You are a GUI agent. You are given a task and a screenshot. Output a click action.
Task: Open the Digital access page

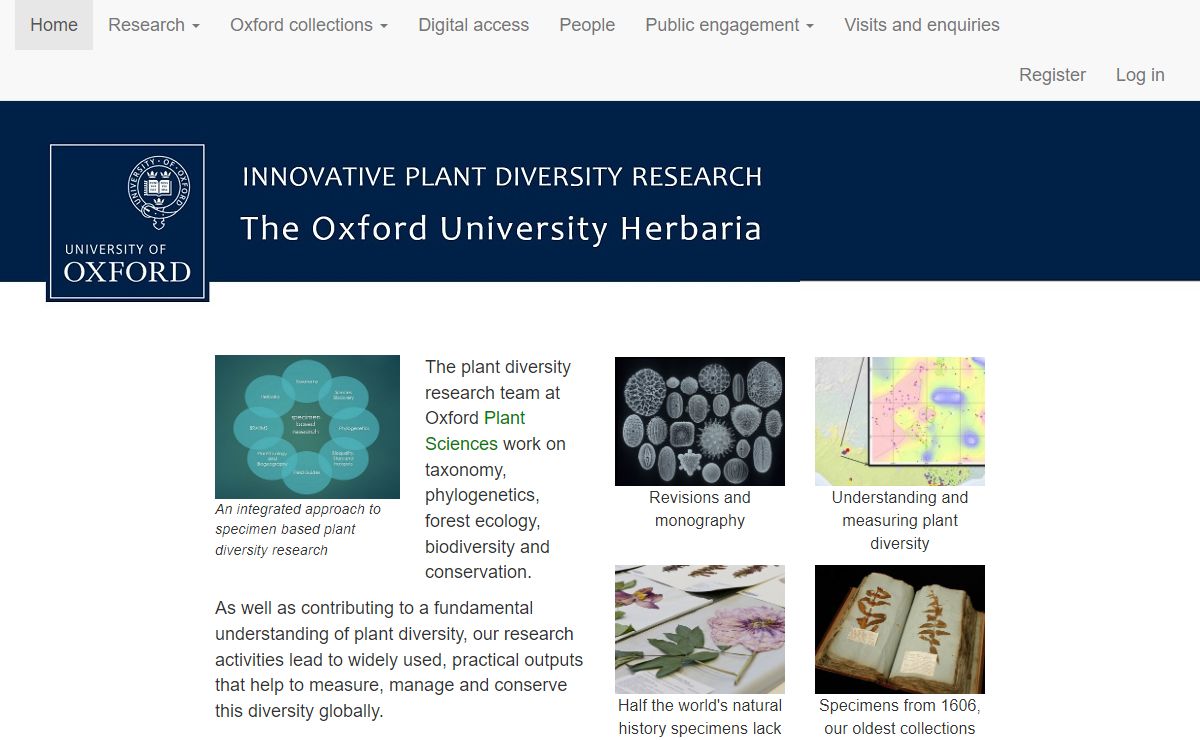point(474,25)
